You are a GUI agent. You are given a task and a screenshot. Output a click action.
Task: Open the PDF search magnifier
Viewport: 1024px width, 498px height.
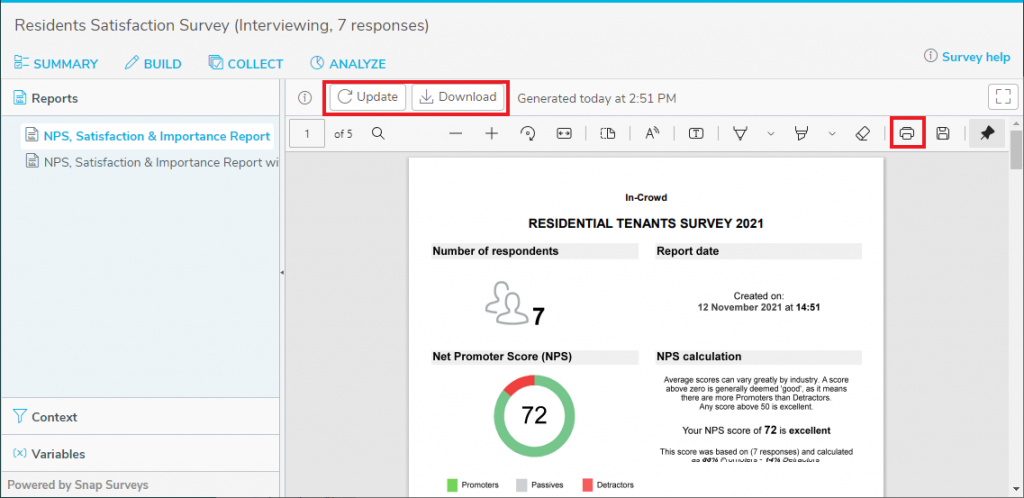pos(377,134)
